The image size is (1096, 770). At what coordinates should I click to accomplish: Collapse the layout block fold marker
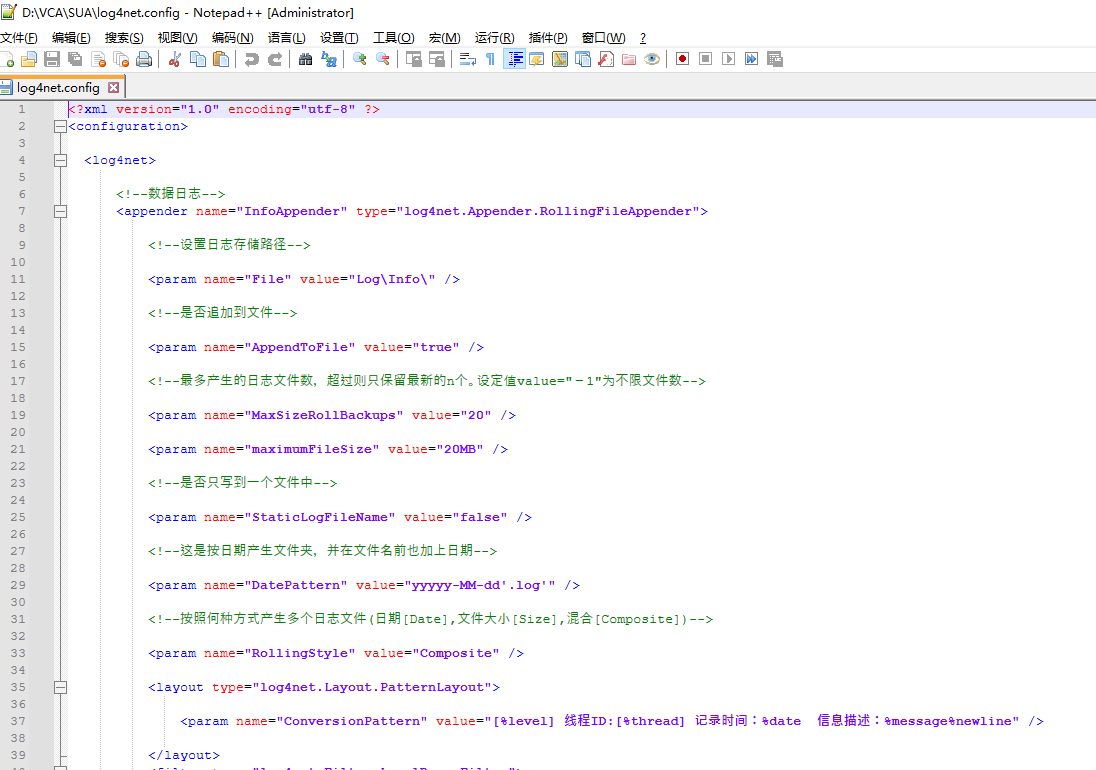61,688
